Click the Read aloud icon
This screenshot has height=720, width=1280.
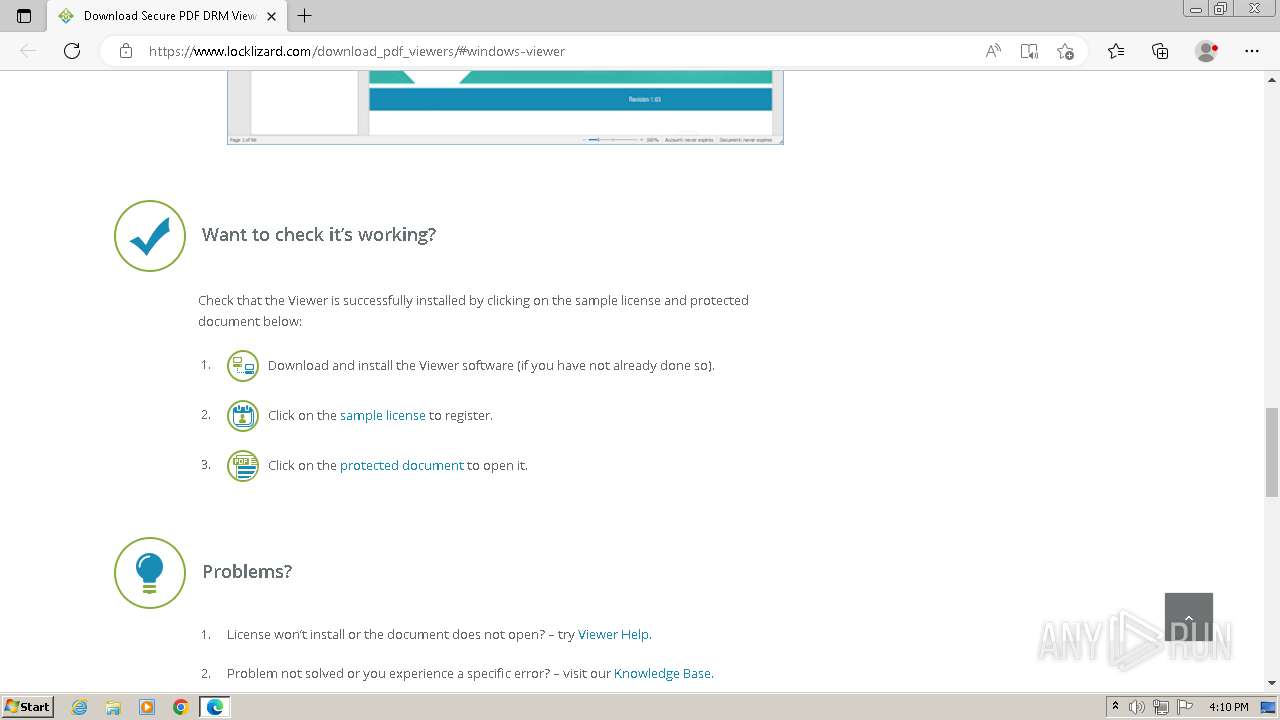click(x=993, y=51)
